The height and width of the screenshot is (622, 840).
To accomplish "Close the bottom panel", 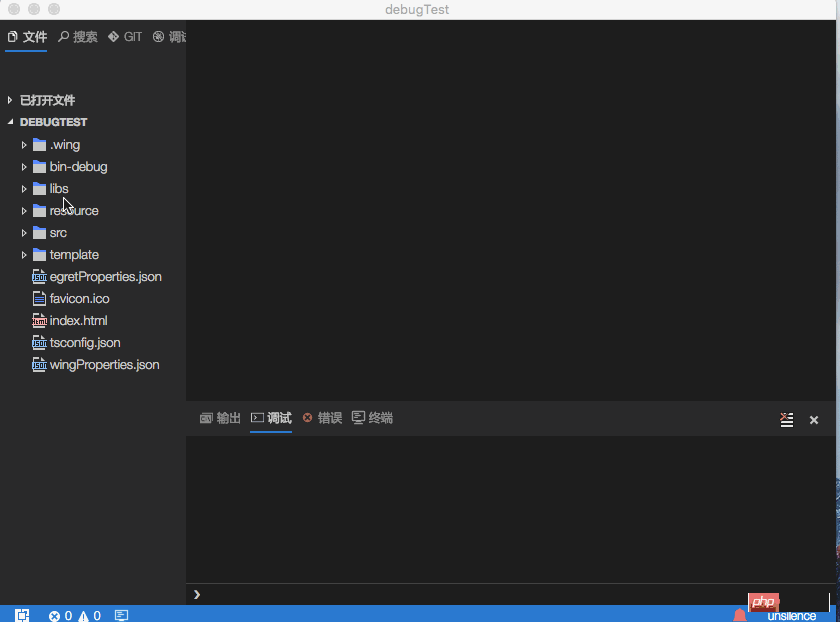I will click(x=814, y=420).
